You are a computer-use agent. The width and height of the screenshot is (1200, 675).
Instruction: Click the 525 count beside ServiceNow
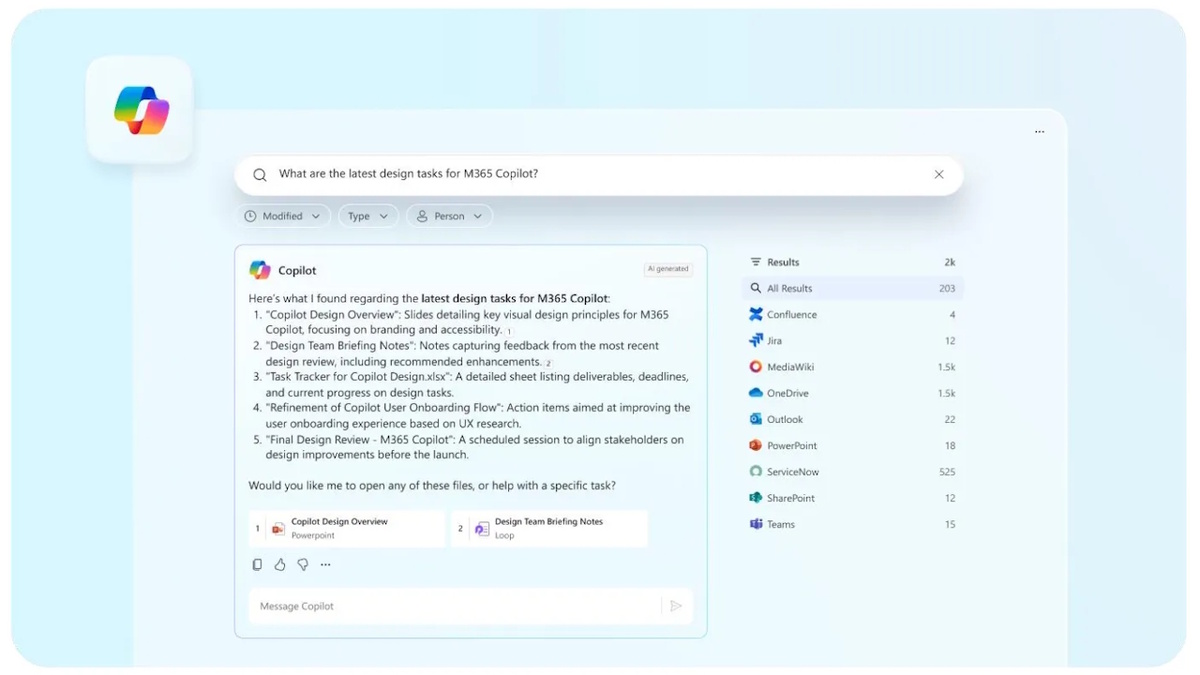(x=947, y=472)
